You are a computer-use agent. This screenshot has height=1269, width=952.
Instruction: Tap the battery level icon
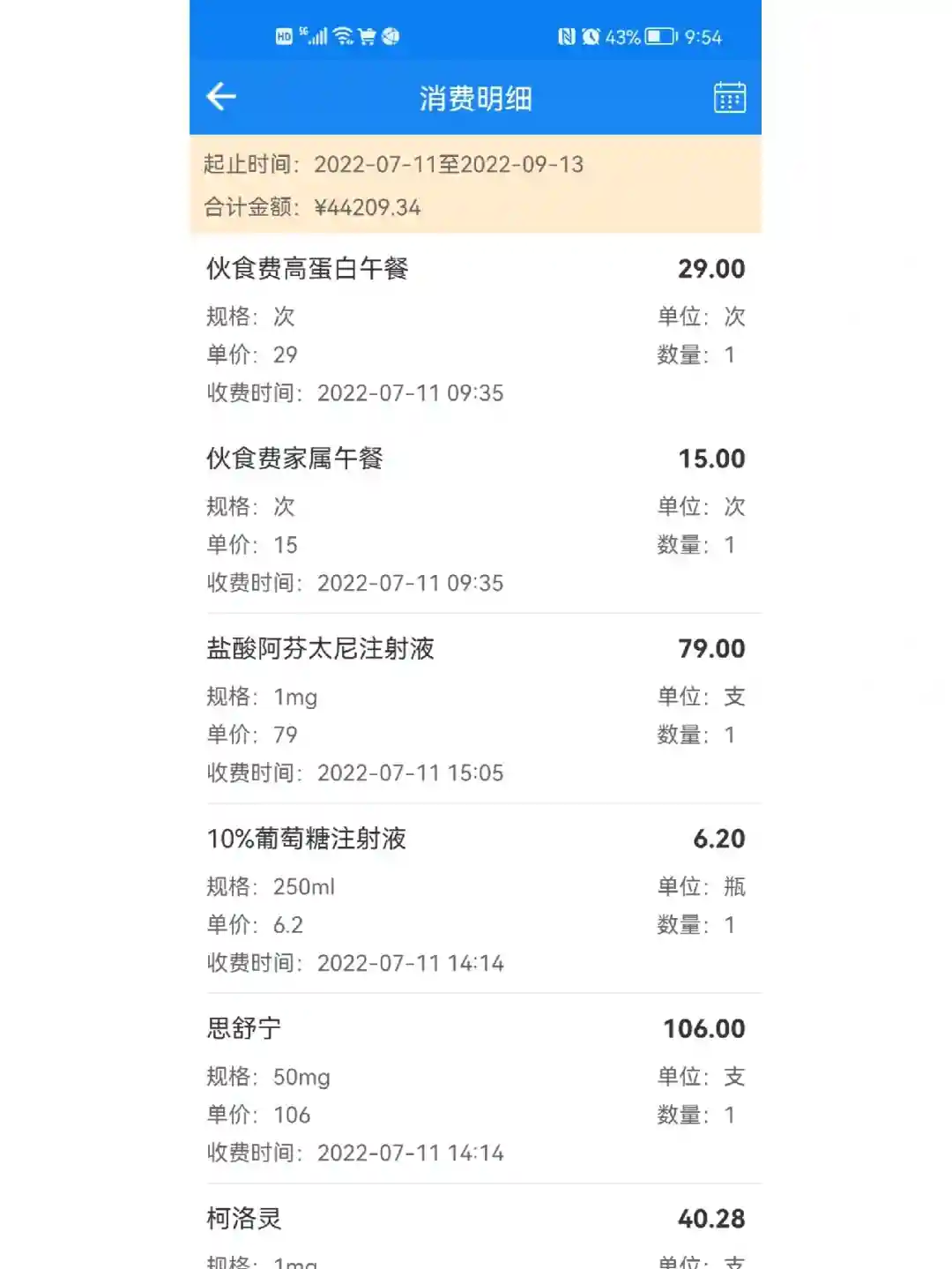[661, 36]
